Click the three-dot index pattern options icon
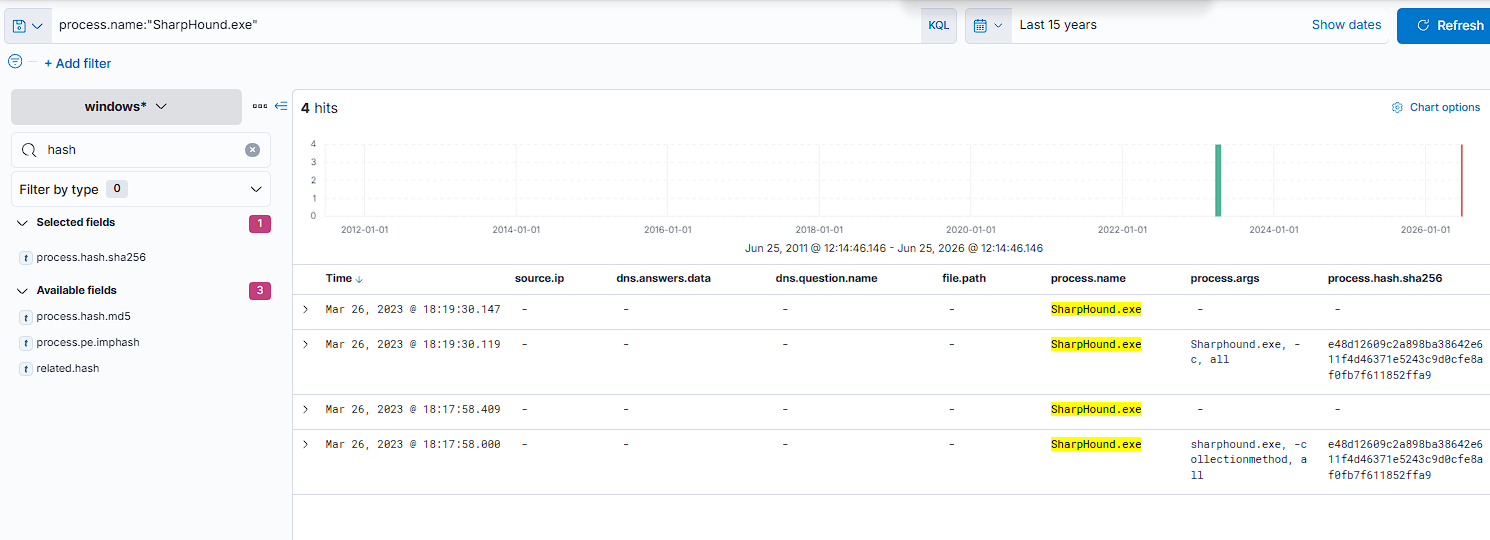 260,106
